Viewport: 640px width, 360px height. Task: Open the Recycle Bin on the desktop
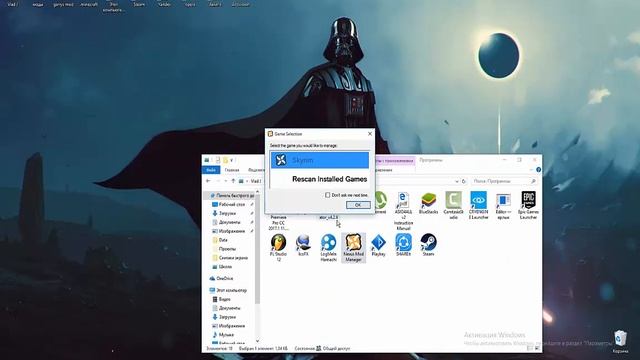(620, 342)
